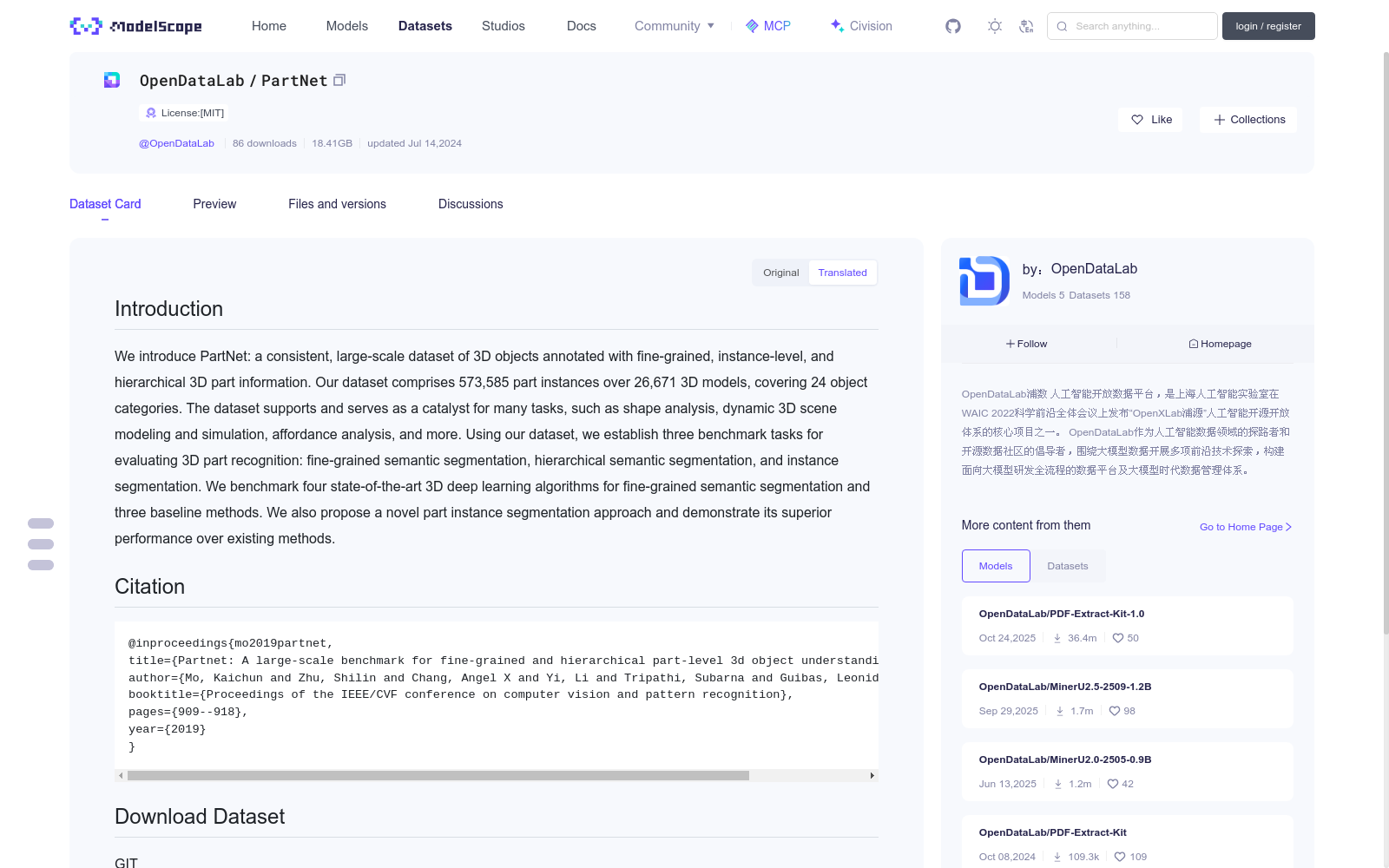This screenshot has height=868, width=1389.
Task: Click the OpenDataLab dataset avatar icon
Action: click(x=112, y=80)
